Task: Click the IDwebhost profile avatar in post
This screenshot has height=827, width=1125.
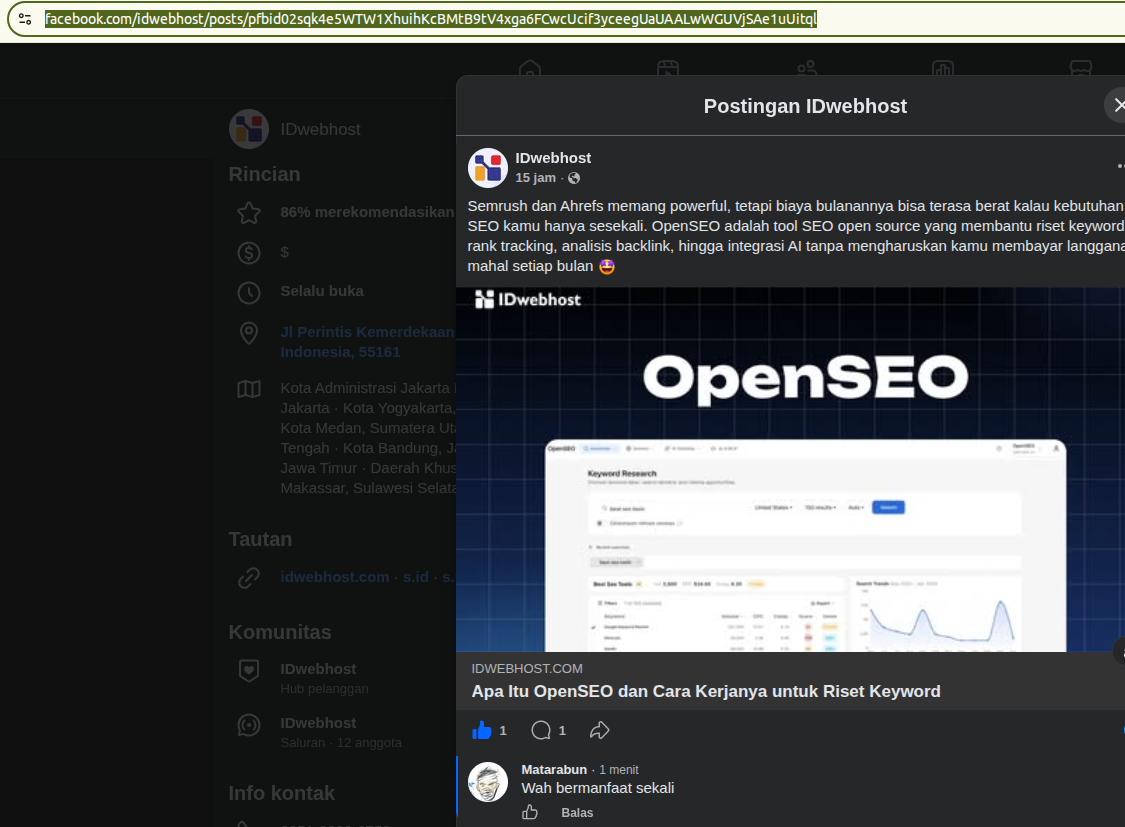Action: [488, 168]
